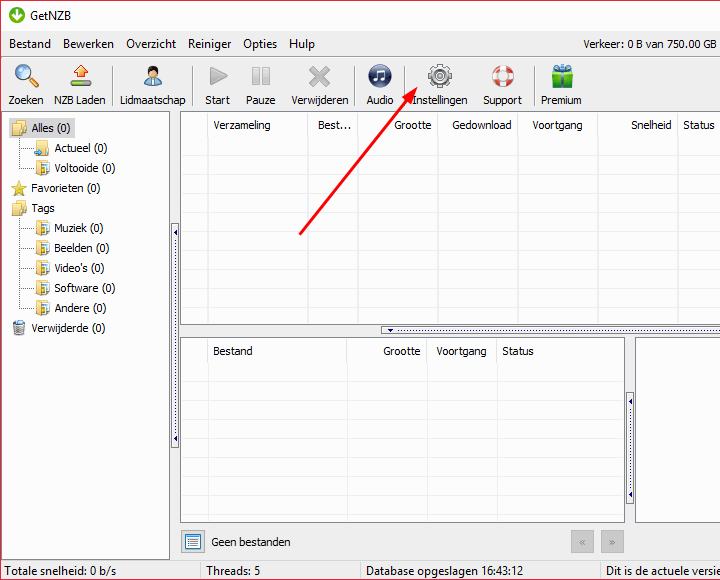
Task: Open the Lidmaatschap membership icon
Action: tap(152, 76)
